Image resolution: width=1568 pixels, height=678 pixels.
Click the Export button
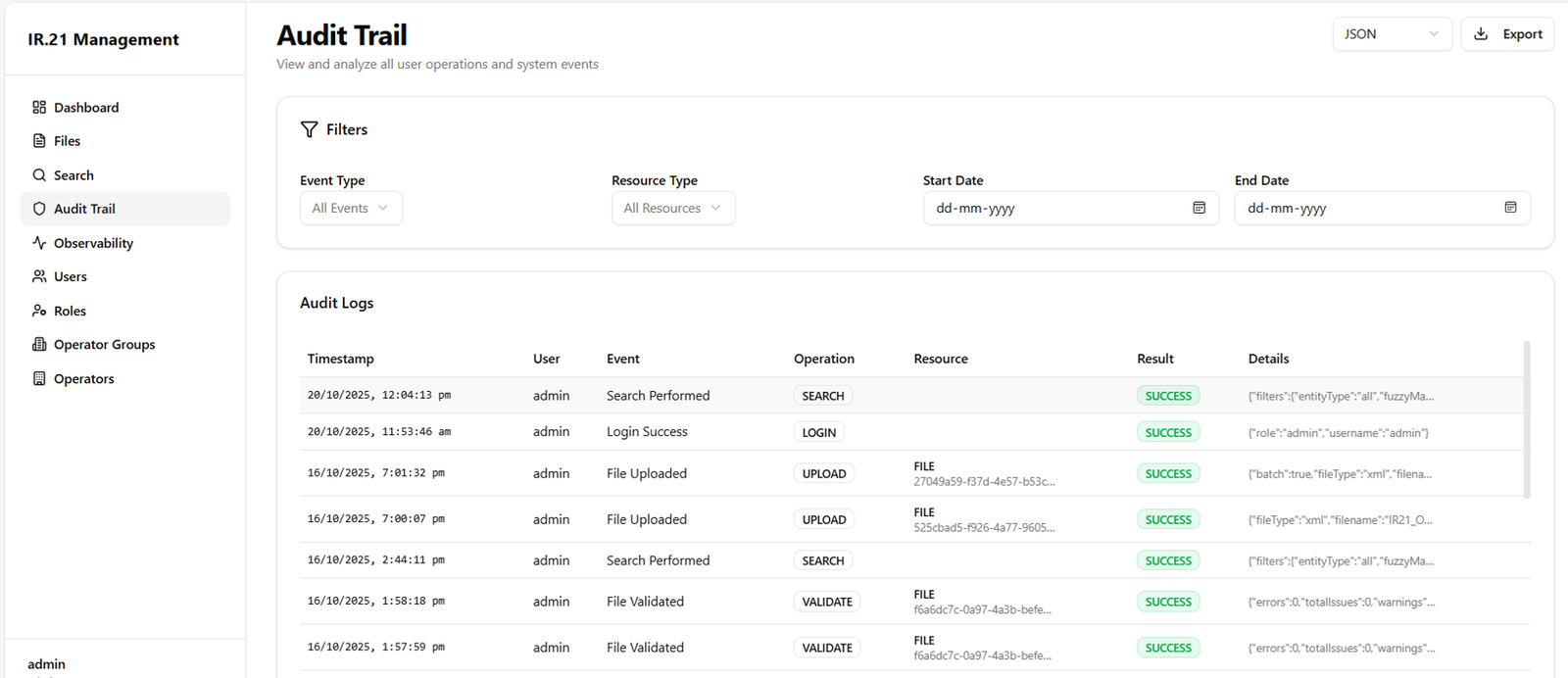[x=1507, y=34]
